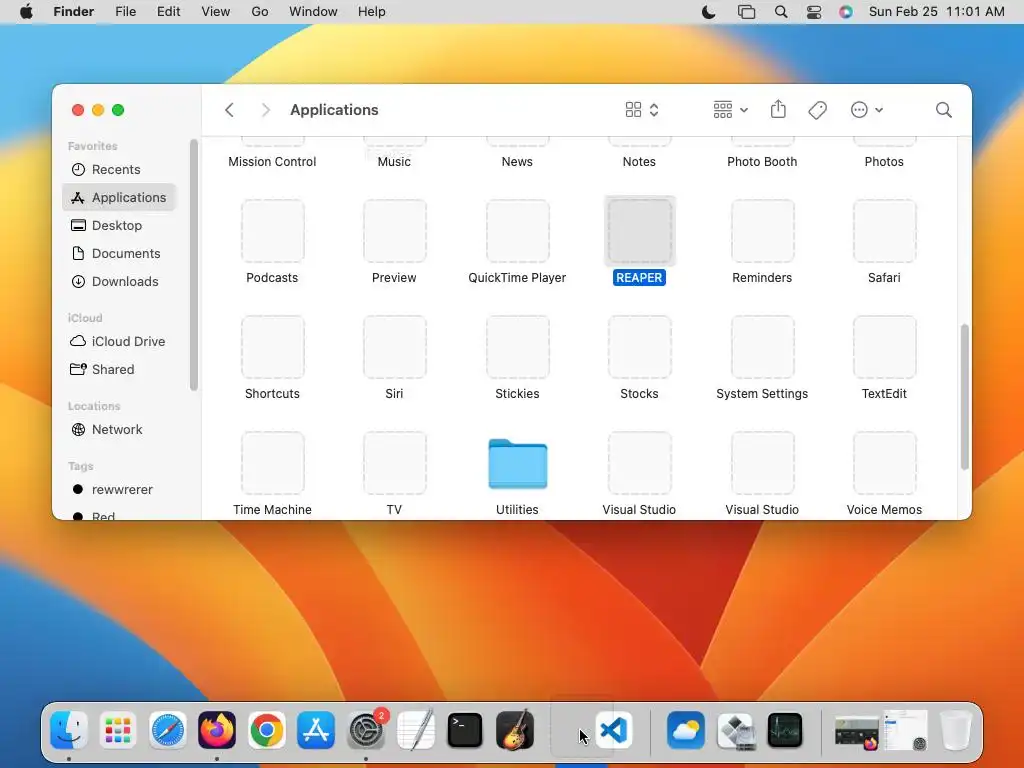1024x768 pixels.
Task: Go forward with the Forward arrow
Action: click(x=265, y=110)
